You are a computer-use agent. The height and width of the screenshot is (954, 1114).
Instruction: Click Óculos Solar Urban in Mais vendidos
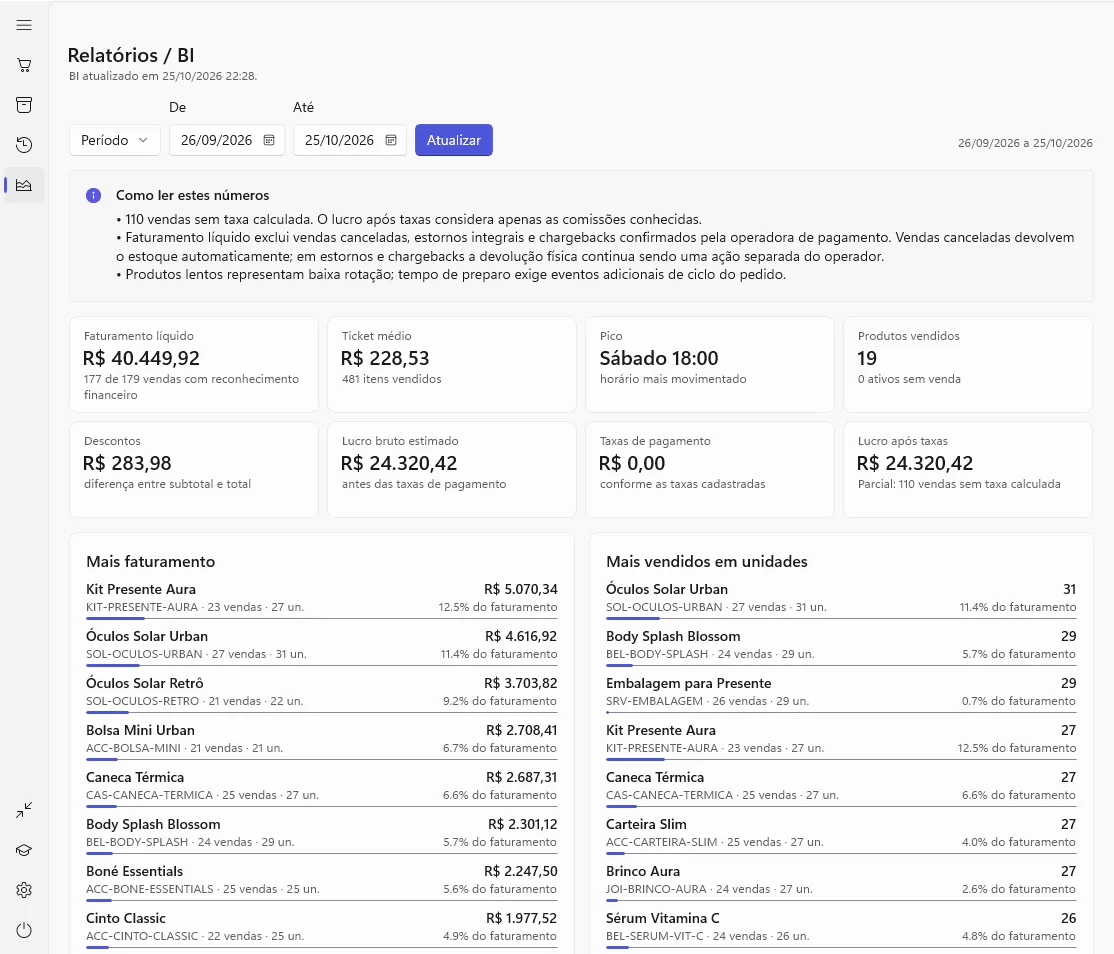[841, 598]
